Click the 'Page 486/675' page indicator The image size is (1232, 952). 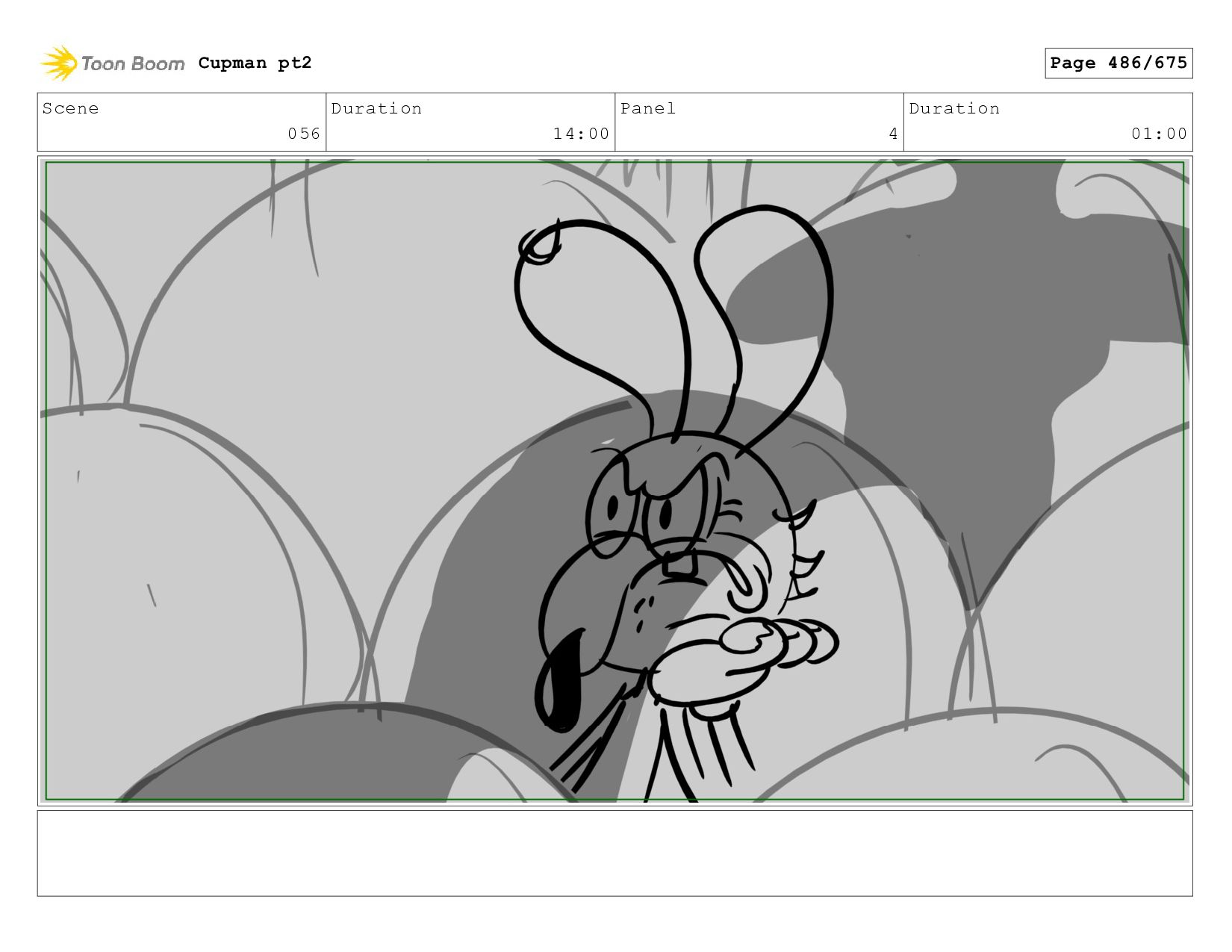pos(1119,63)
